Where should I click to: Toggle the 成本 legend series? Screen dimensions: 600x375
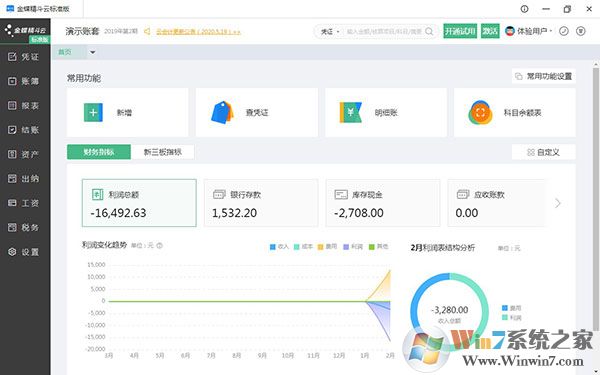[x=303, y=247]
